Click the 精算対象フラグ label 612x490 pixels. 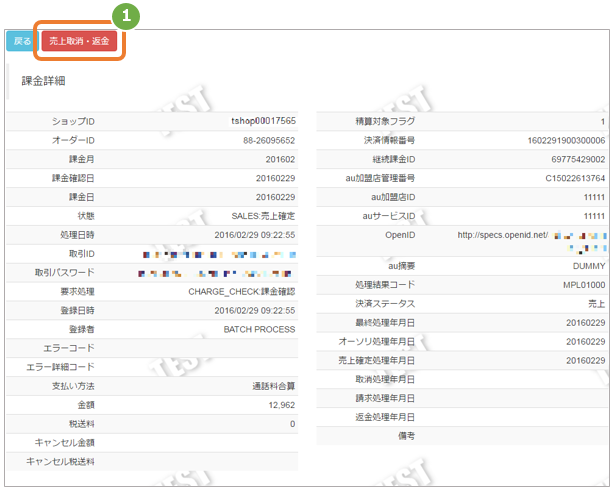pos(385,121)
